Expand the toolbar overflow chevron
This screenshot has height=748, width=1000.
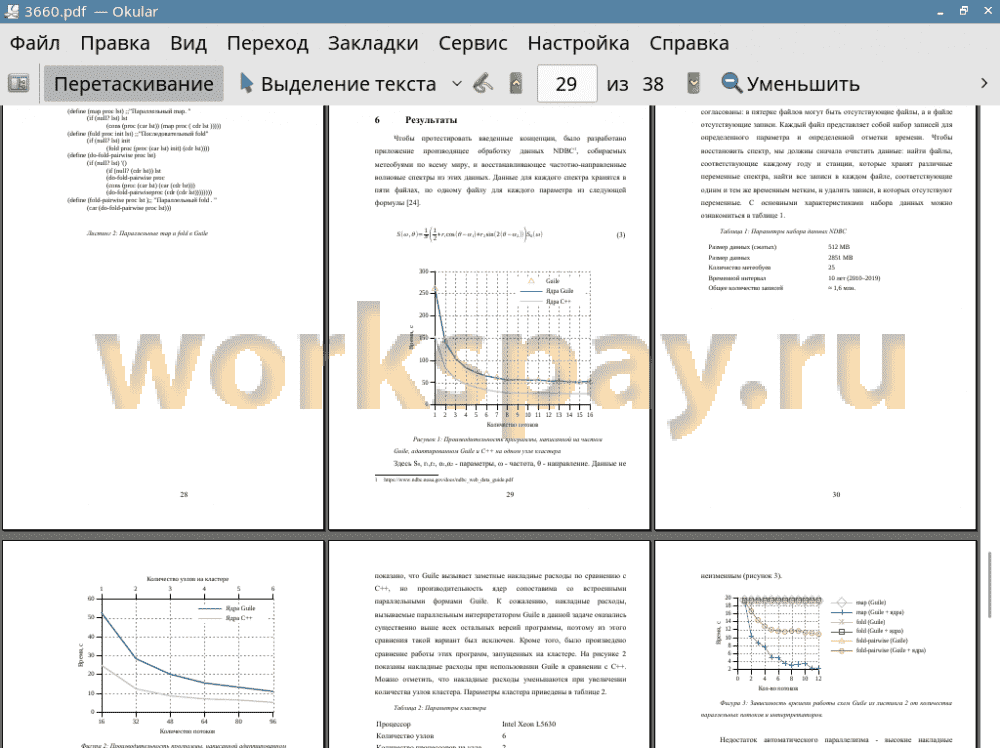click(984, 84)
